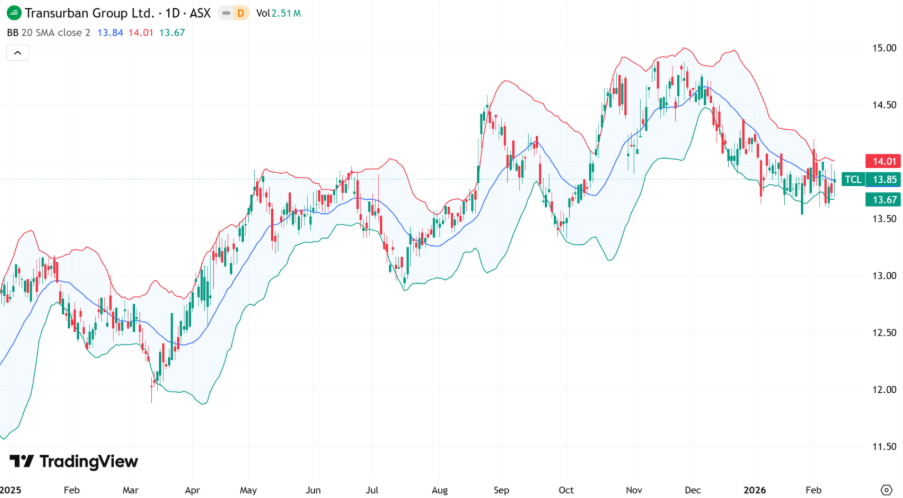
Task: Click the red 14.01 upper band label
Action: 882,161
